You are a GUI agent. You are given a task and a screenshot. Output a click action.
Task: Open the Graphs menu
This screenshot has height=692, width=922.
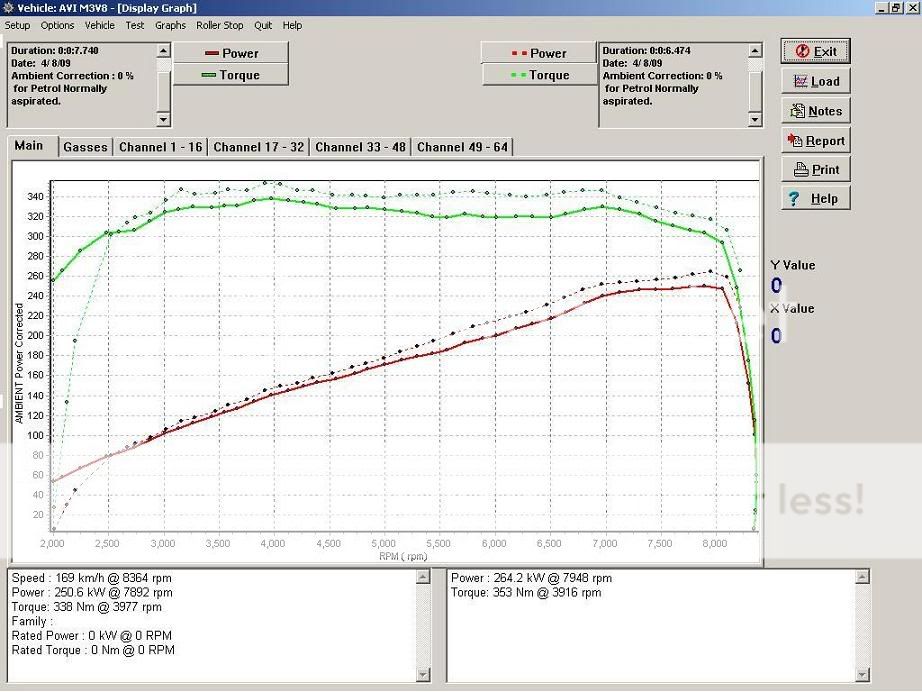point(171,25)
